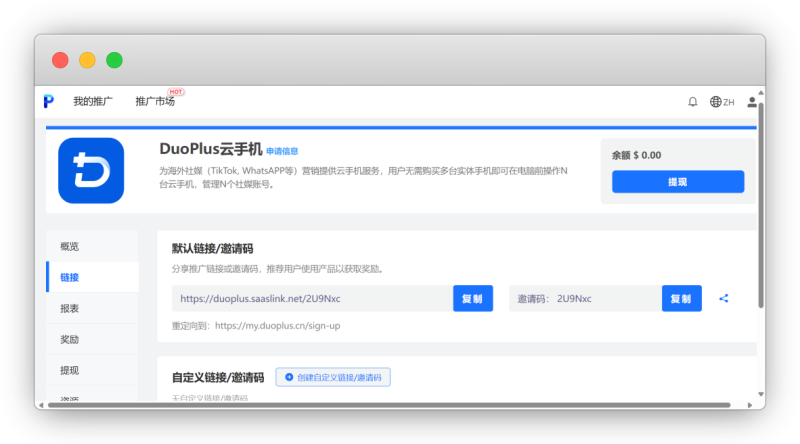Click the scroll up arrow
The width and height of the screenshot is (800, 444).
click(x=761, y=92)
